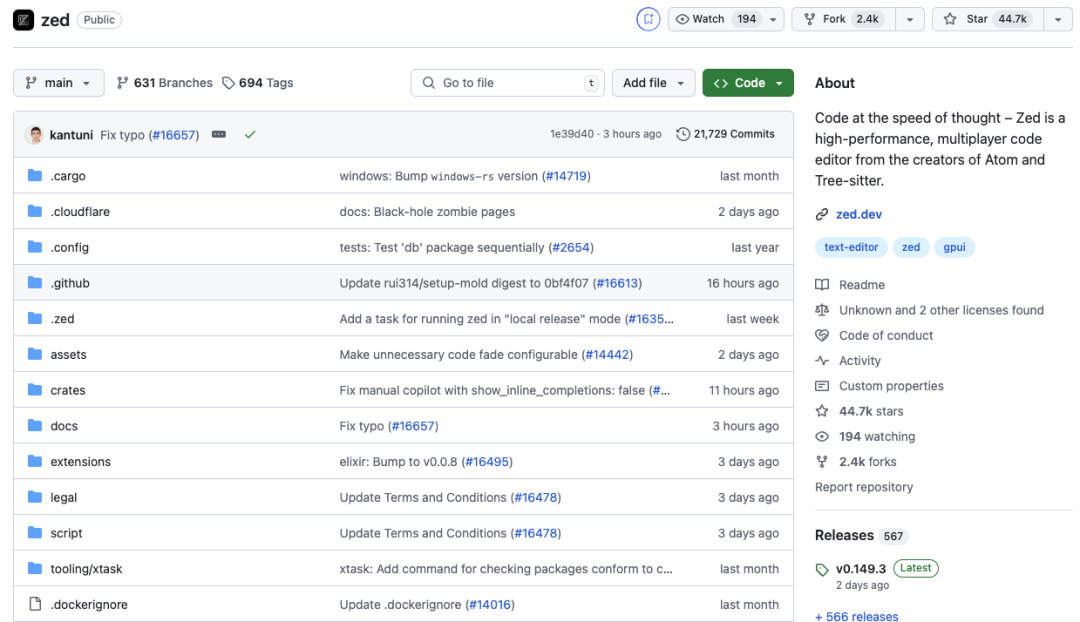Viewport: 1080px width, 622px height.
Task: Select the gpui topic tag
Action: click(x=954, y=247)
